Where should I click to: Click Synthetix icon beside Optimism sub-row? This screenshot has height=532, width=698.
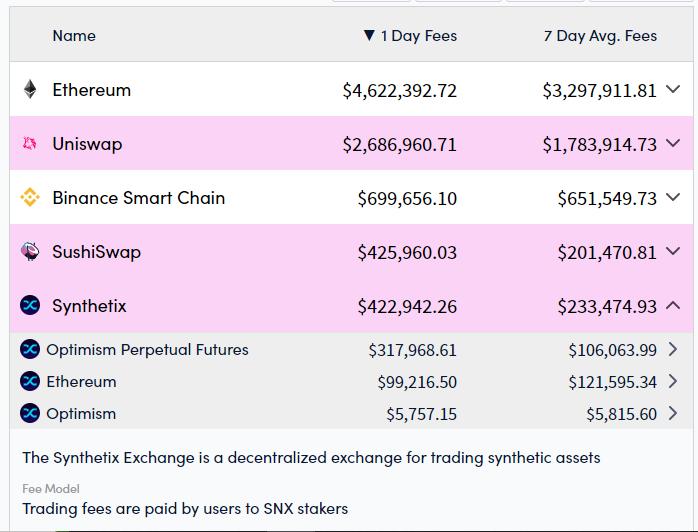(x=30, y=414)
